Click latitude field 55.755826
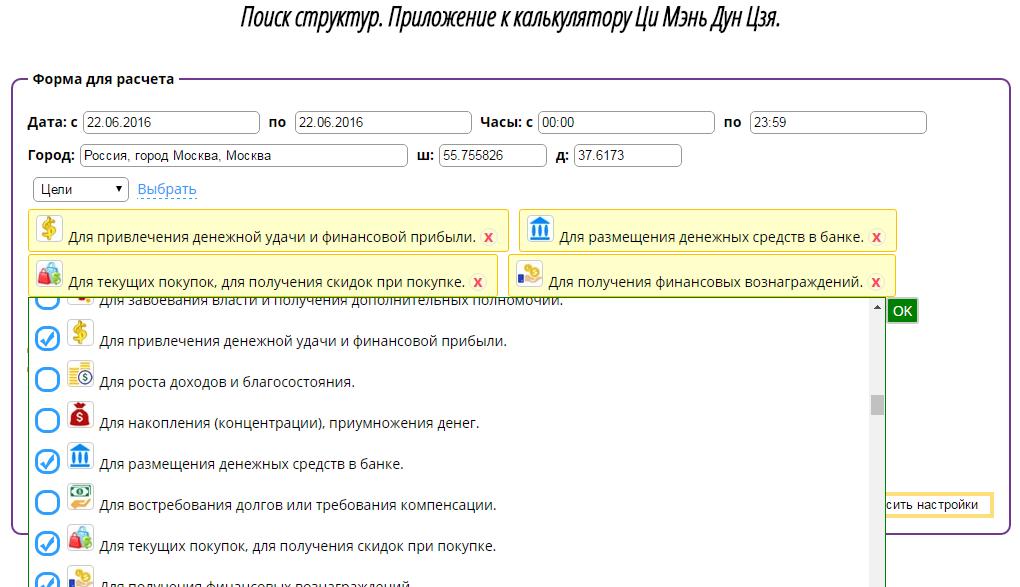The height and width of the screenshot is (587, 1020). [493, 156]
